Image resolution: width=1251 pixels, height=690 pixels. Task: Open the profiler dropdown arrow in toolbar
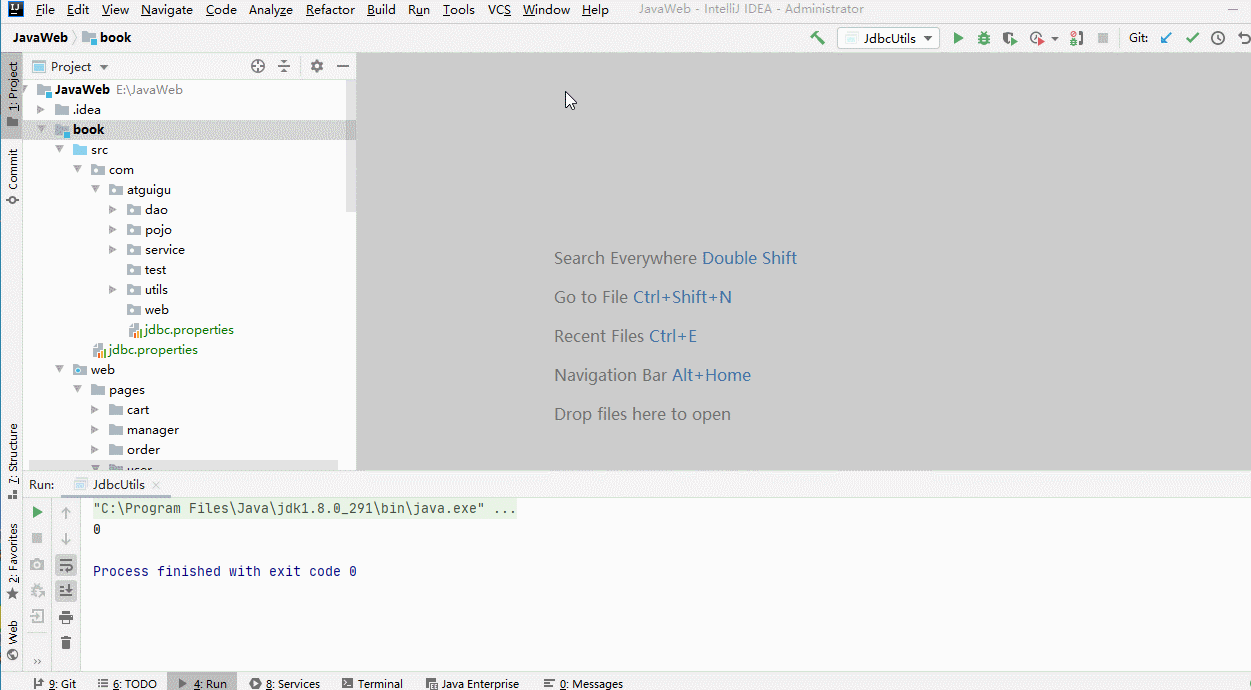pyautogui.click(x=1054, y=39)
